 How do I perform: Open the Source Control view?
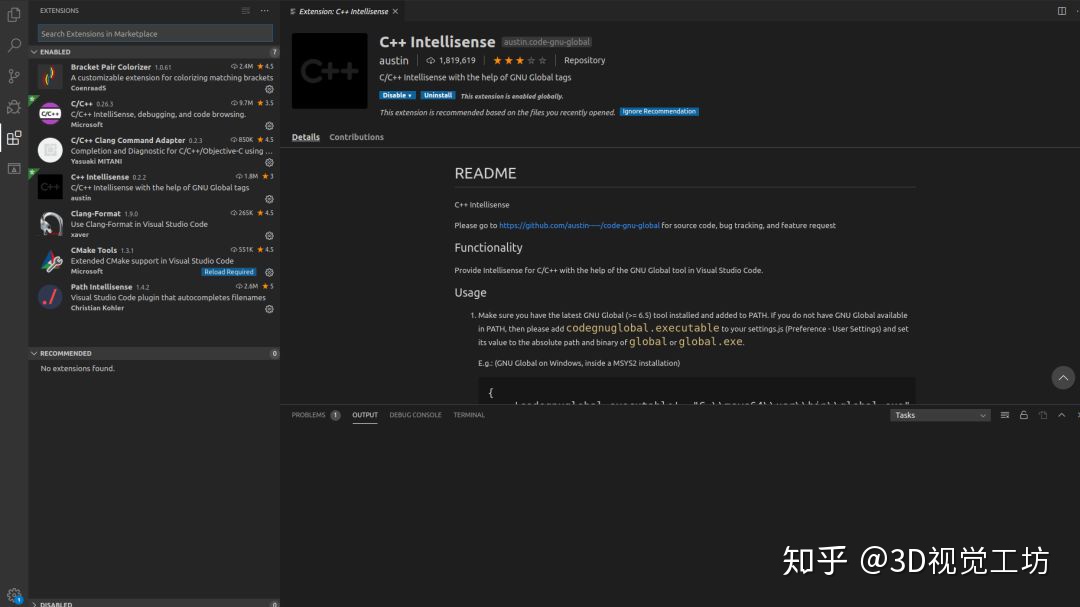[x=14, y=76]
